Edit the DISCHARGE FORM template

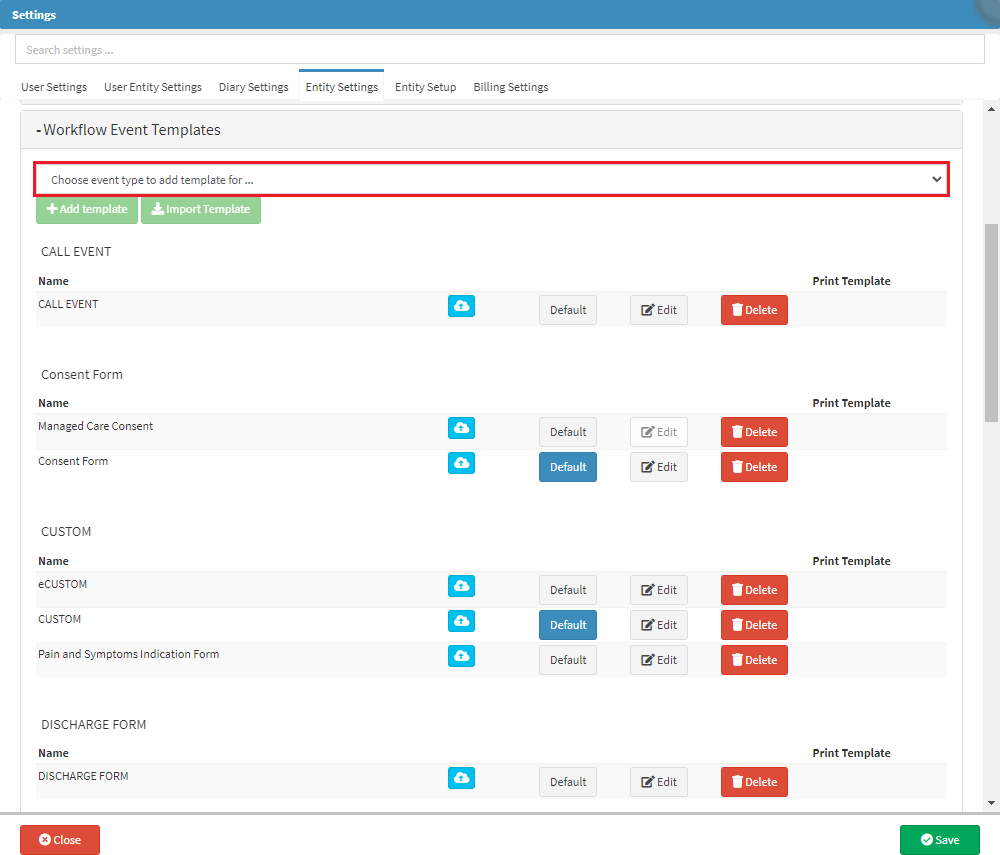click(x=658, y=782)
